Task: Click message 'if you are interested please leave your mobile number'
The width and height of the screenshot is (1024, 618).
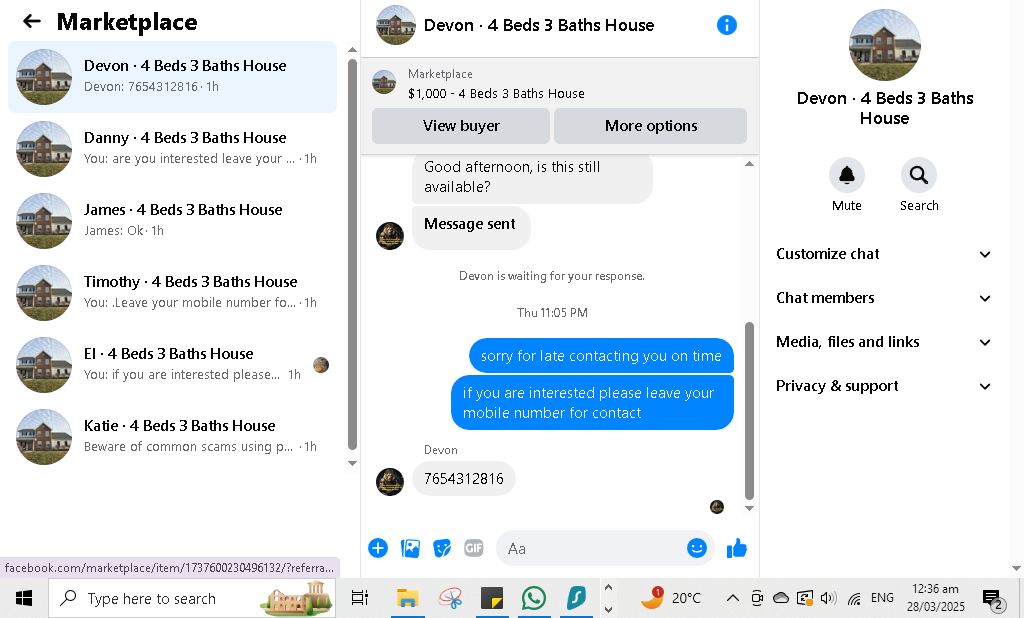Action: [592, 402]
